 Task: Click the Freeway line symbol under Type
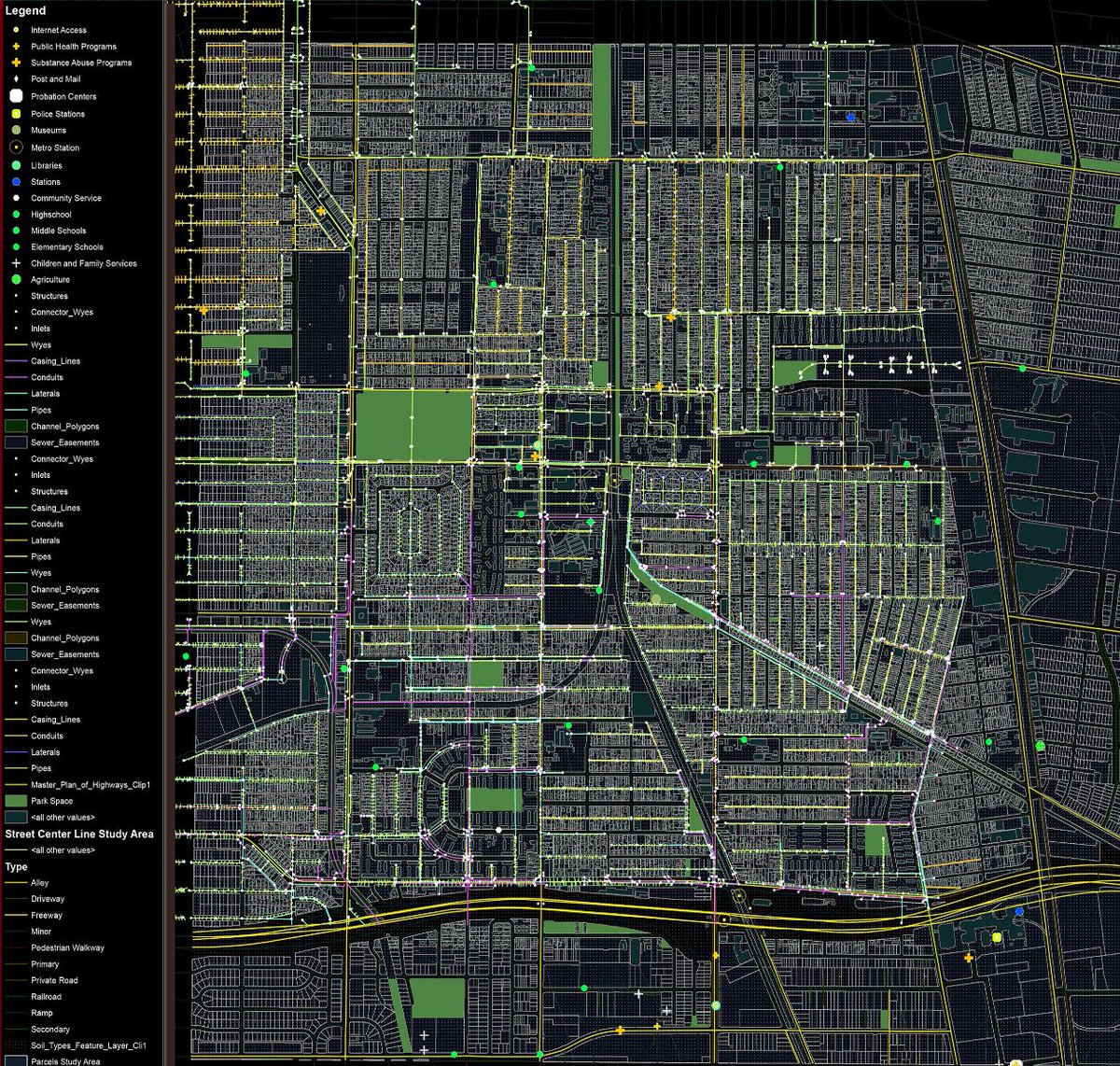(x=16, y=916)
